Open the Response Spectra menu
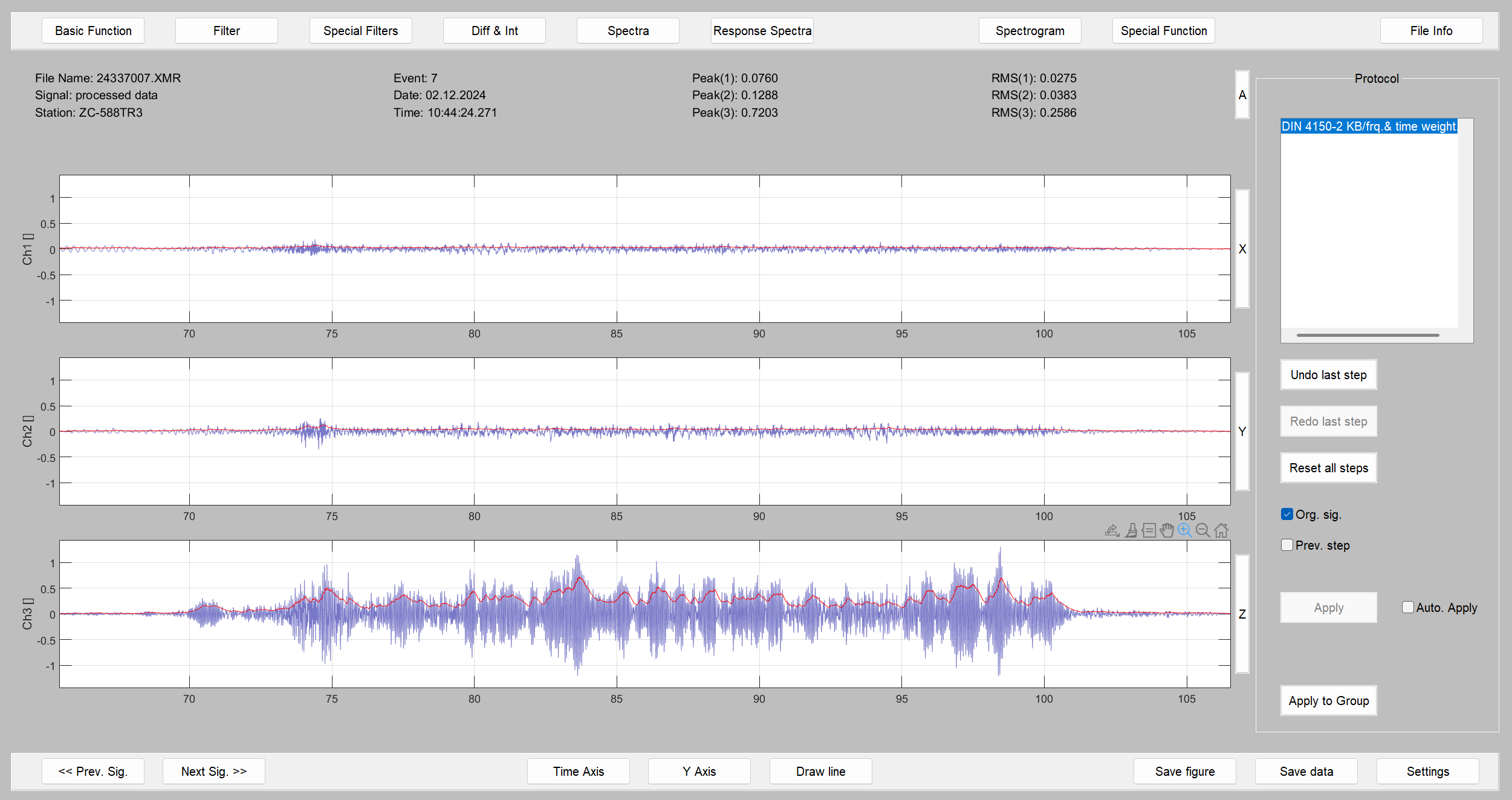The height and width of the screenshot is (800, 1512). 762,31
